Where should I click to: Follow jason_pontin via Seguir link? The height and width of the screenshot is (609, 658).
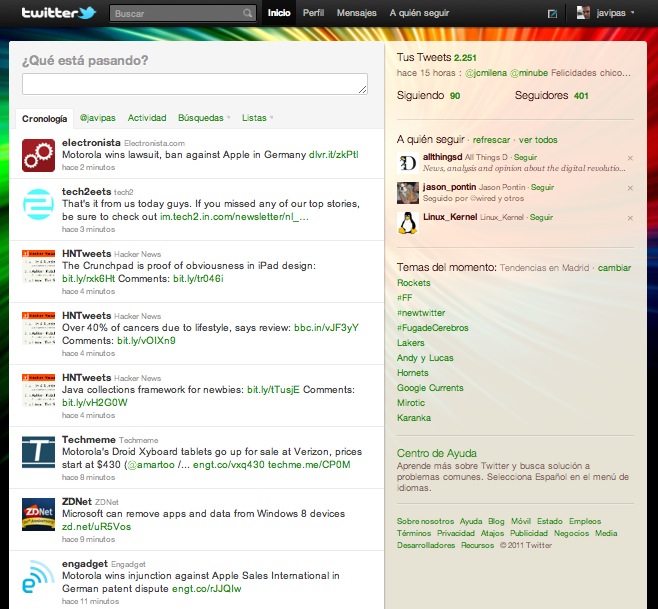[542, 187]
